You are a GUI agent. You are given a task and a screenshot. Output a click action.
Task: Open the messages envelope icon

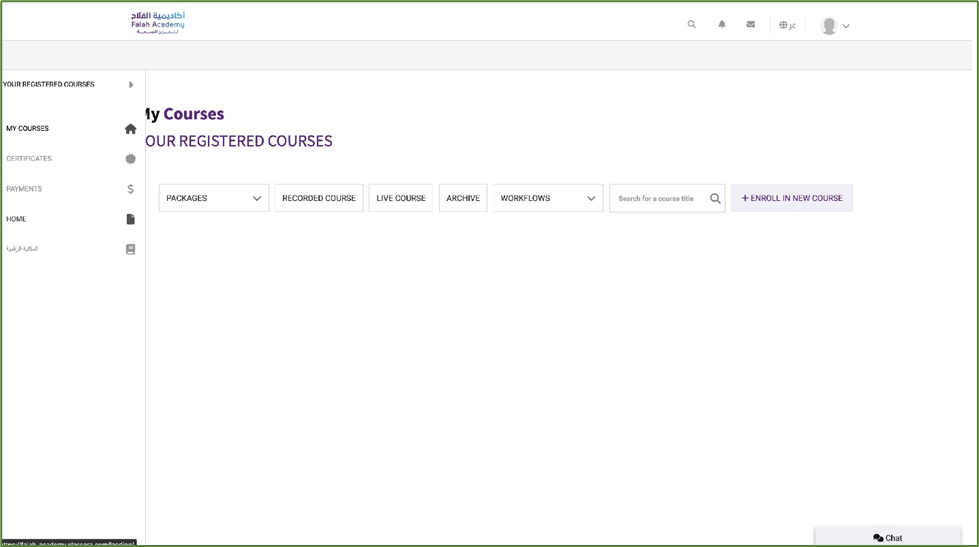click(x=751, y=25)
